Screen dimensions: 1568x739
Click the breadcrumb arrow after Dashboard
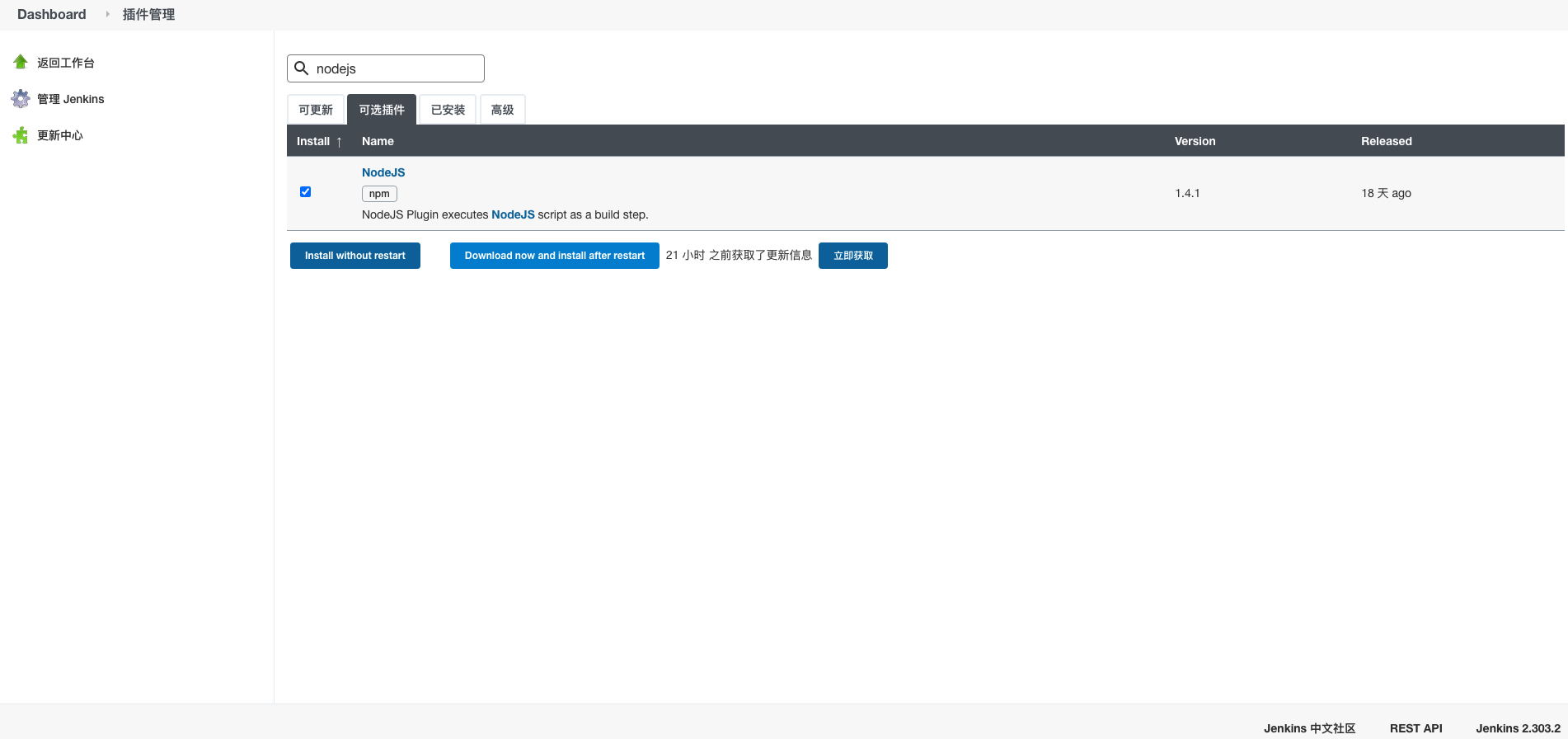pos(107,14)
